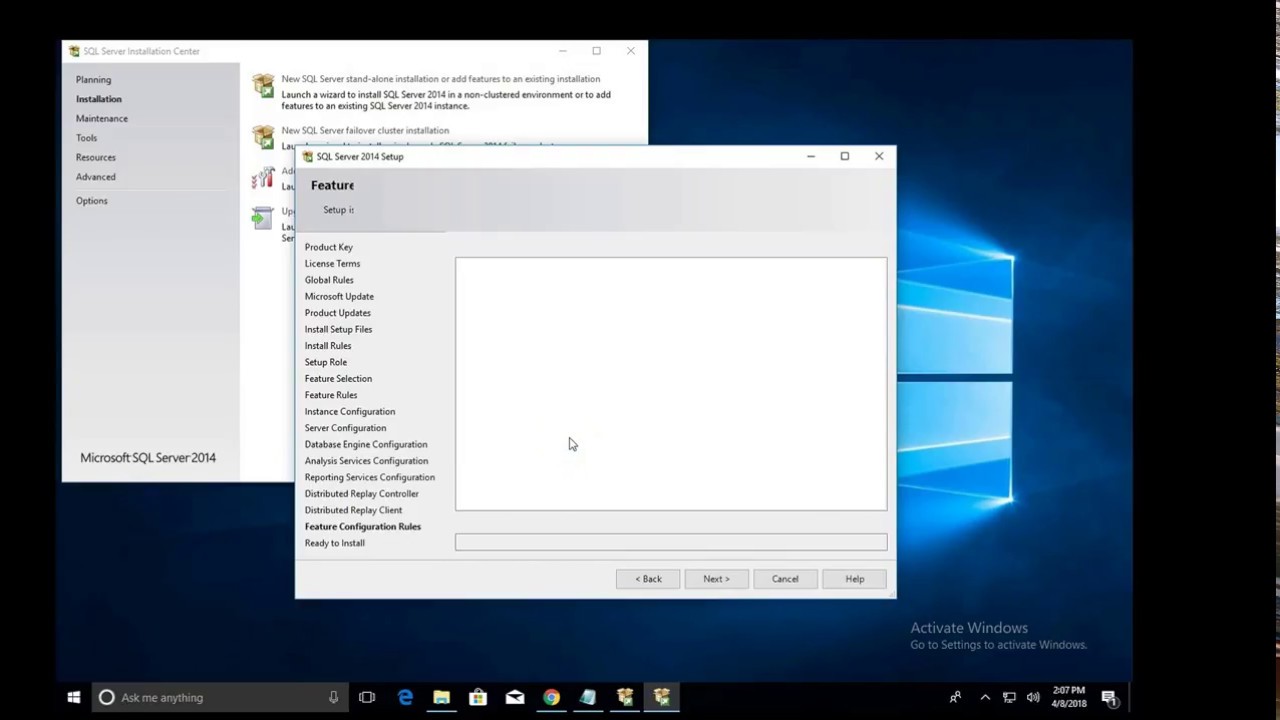The height and width of the screenshot is (720, 1280).
Task: Select Options in Installation Center
Action: 91,201
